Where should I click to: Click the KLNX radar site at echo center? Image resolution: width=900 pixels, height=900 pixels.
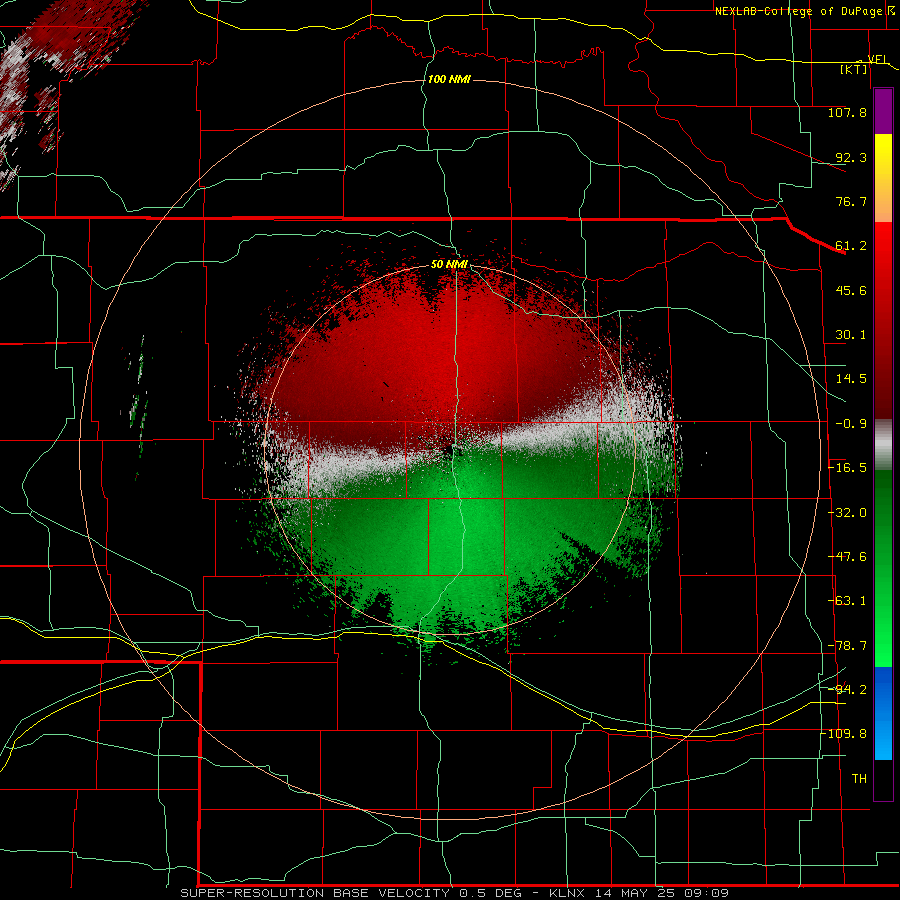[x=449, y=450]
